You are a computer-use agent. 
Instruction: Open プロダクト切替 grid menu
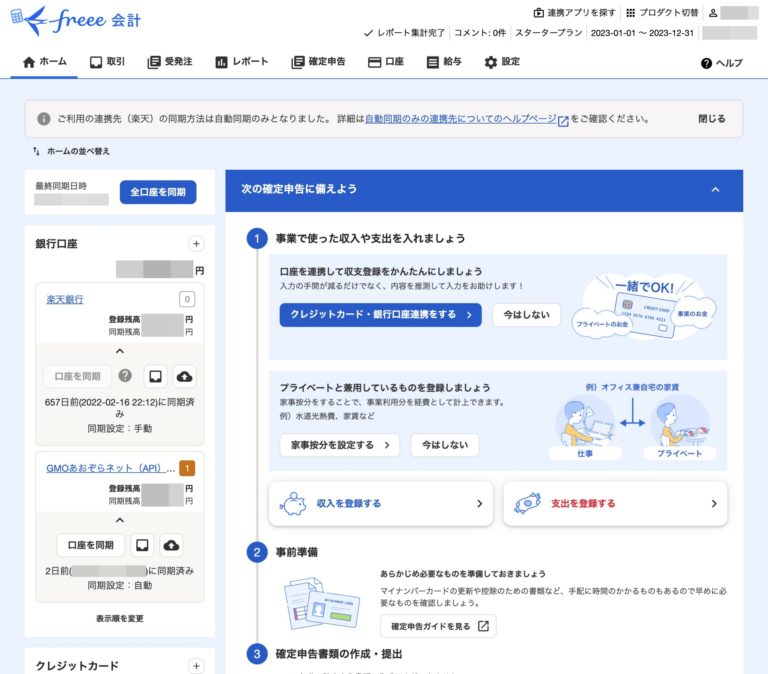point(661,12)
